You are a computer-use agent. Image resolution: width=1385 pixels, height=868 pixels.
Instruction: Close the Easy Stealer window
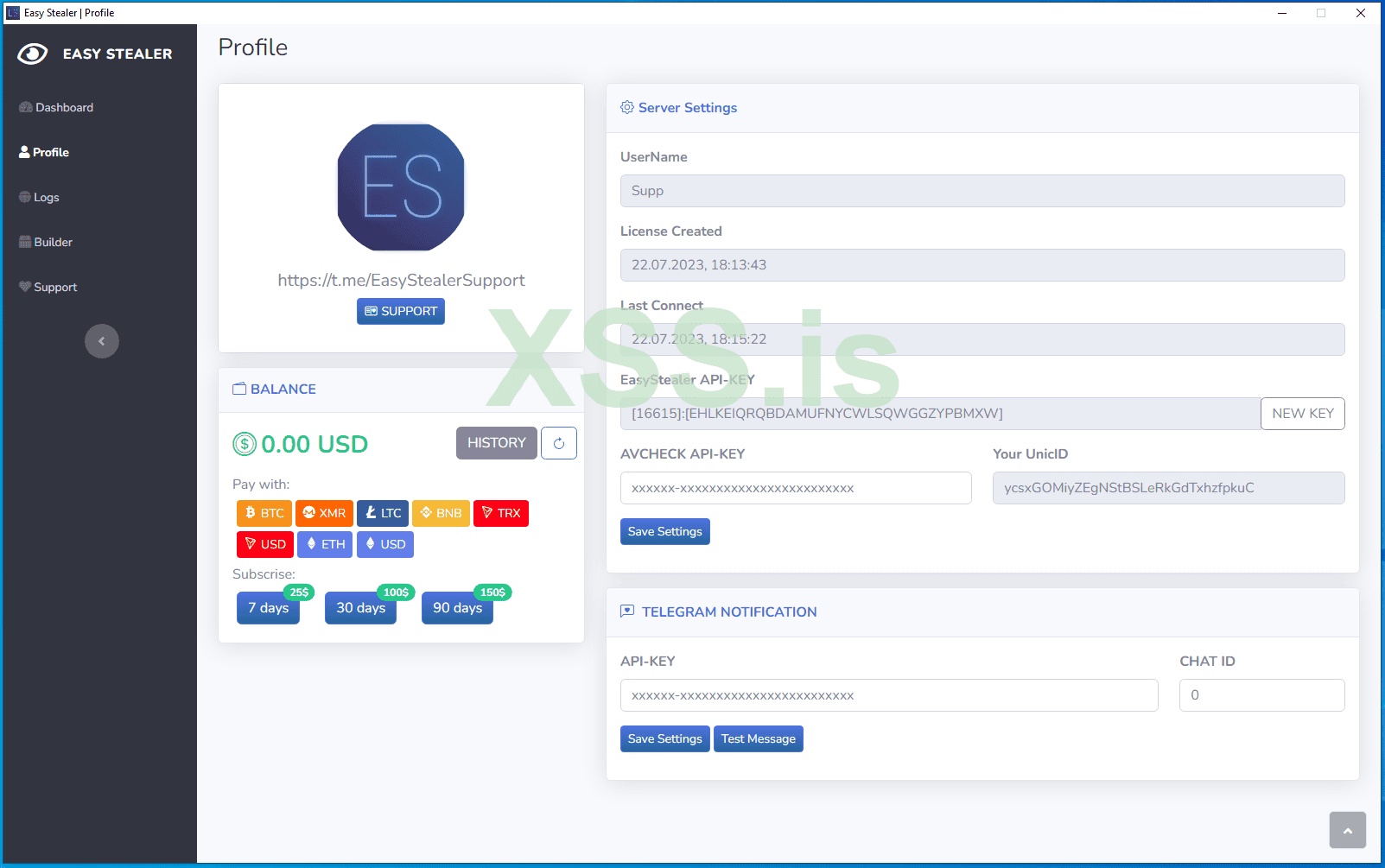tap(1361, 13)
